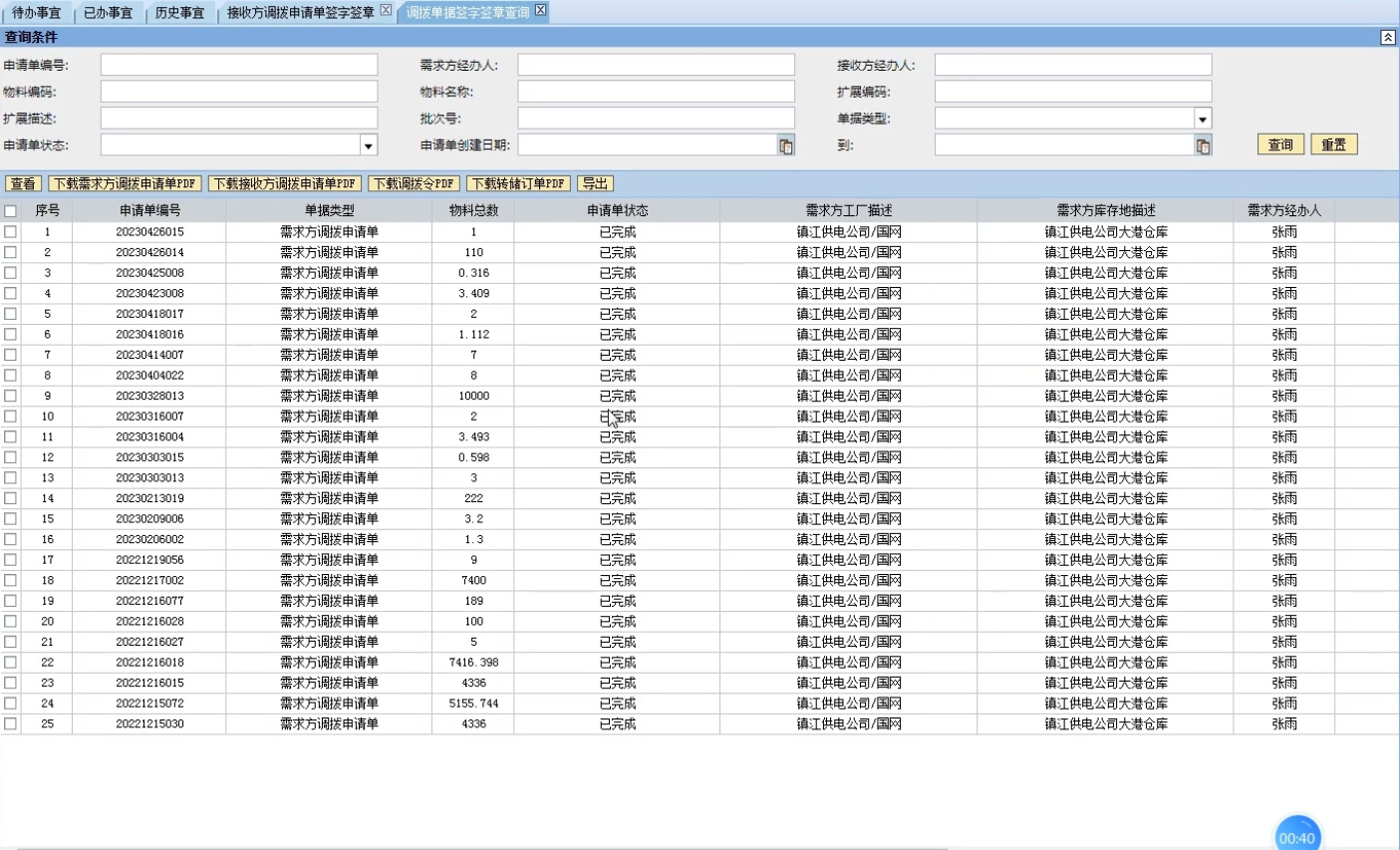Select checkbox for row 10

[x=10, y=417]
